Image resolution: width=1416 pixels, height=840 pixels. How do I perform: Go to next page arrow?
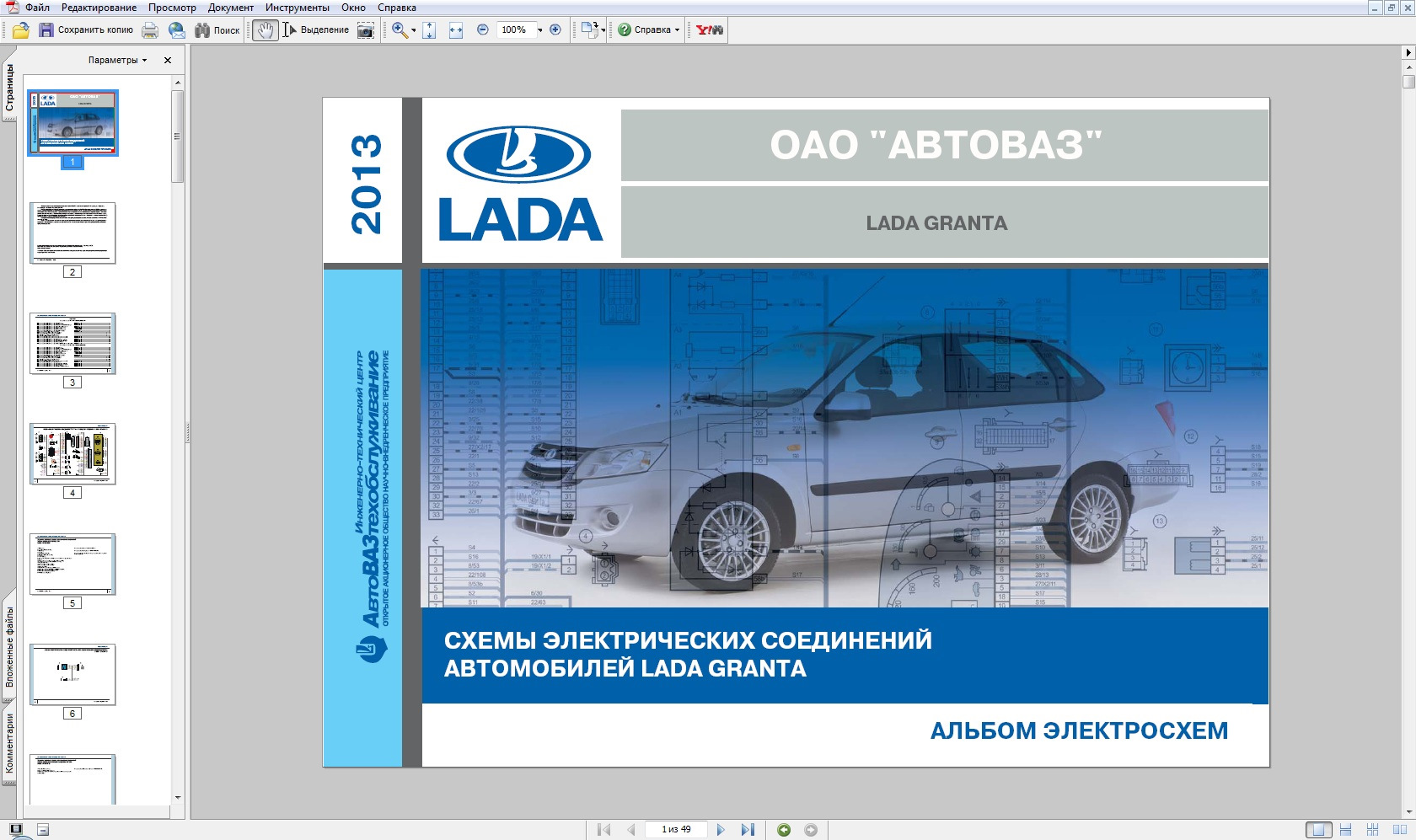pyautogui.click(x=721, y=830)
